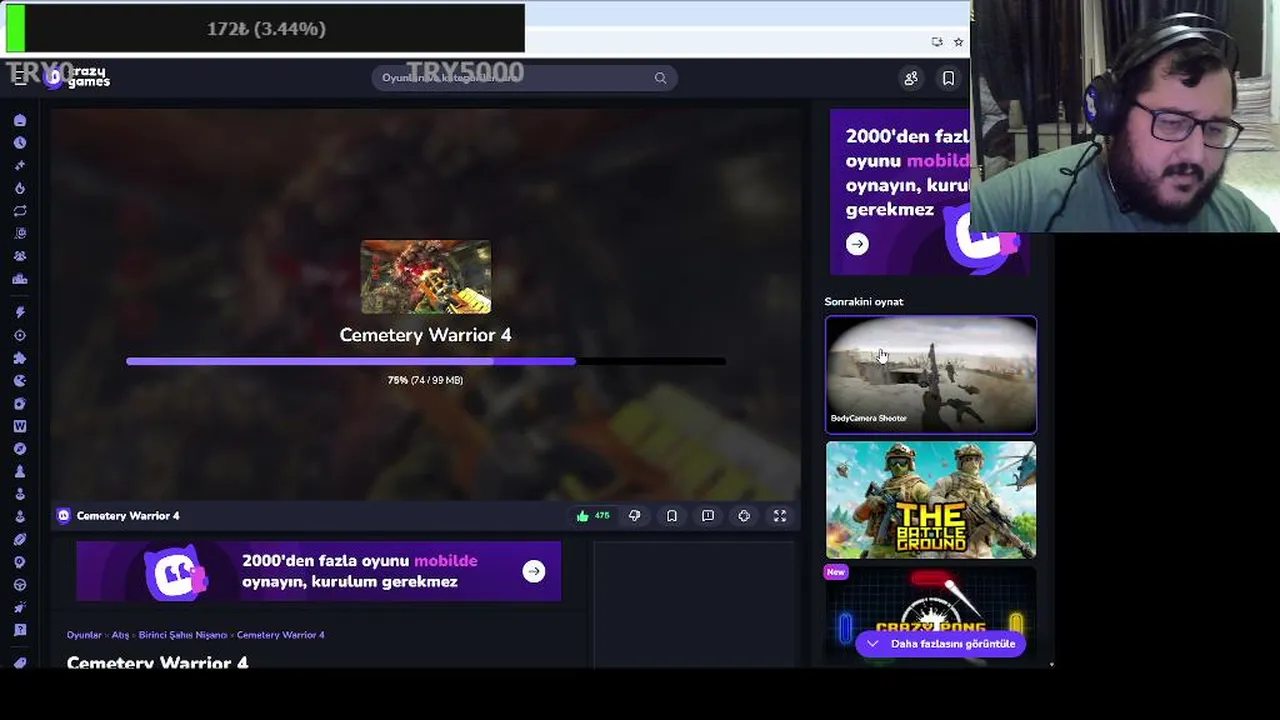Screen dimensions: 1280x720
Task: Click the '75% (74 / 99 MB)' loading text
Action: click(425, 380)
